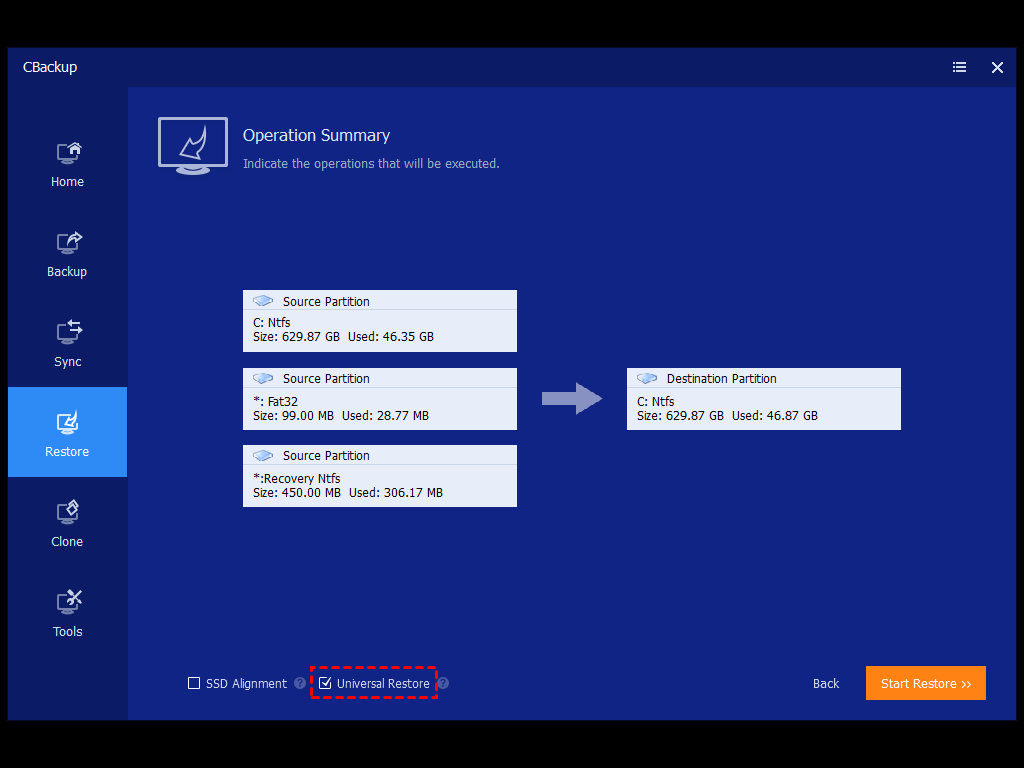Go Back to the previous step
This screenshot has width=1024, height=768.
(x=826, y=684)
